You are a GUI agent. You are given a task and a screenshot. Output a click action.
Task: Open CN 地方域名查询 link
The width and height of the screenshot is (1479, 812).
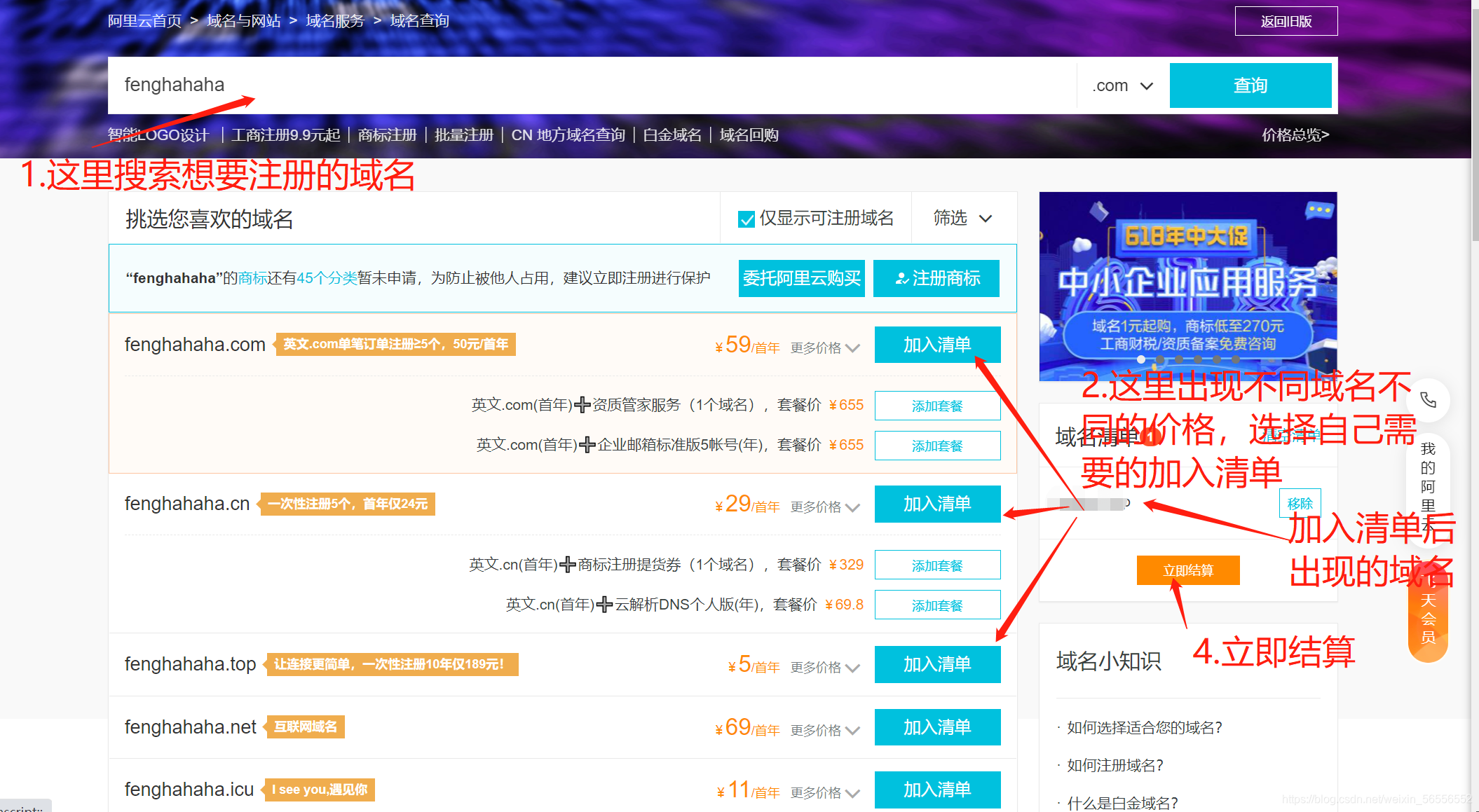[568, 135]
